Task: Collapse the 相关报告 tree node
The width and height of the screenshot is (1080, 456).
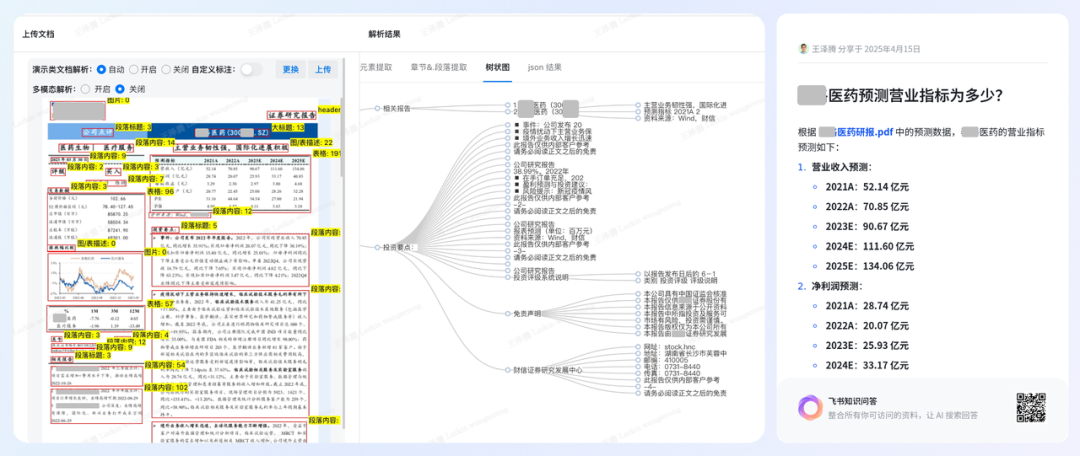Action: click(377, 108)
